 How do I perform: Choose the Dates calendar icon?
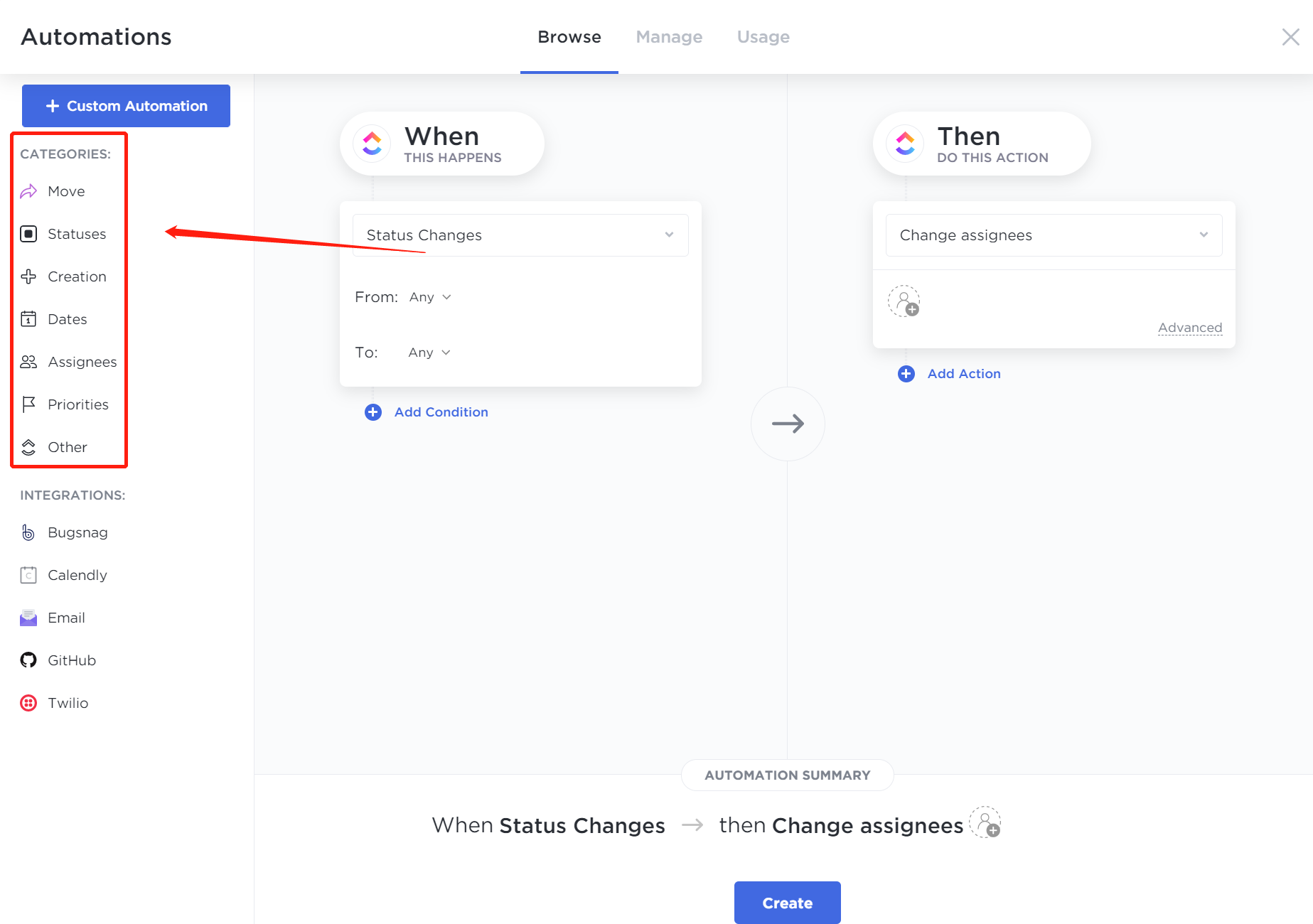pos(28,319)
